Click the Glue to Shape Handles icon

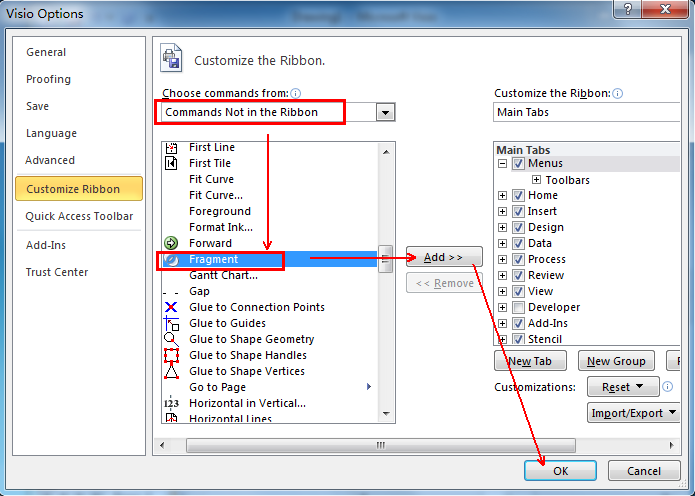pyautogui.click(x=171, y=355)
